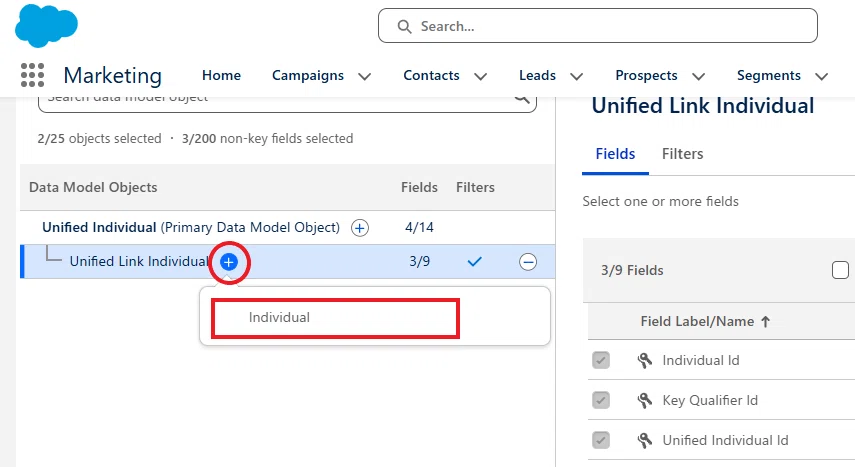Toggle the Unified Individual Id checkbox
The width and height of the screenshot is (855, 467).
click(601, 440)
